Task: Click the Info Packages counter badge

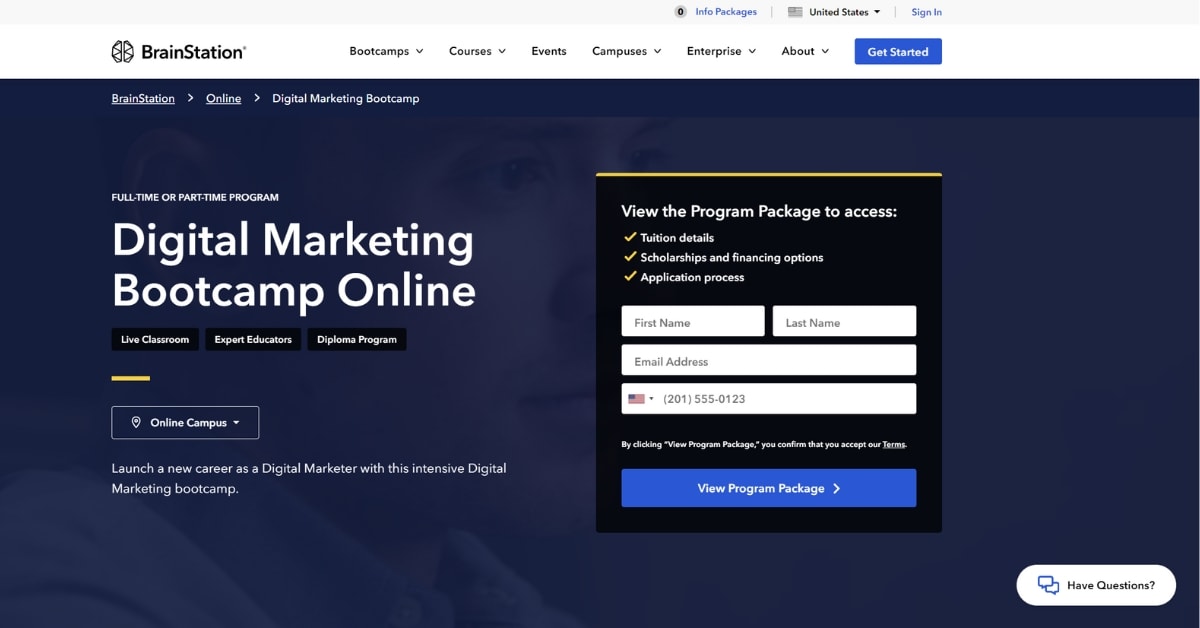Action: coord(681,12)
